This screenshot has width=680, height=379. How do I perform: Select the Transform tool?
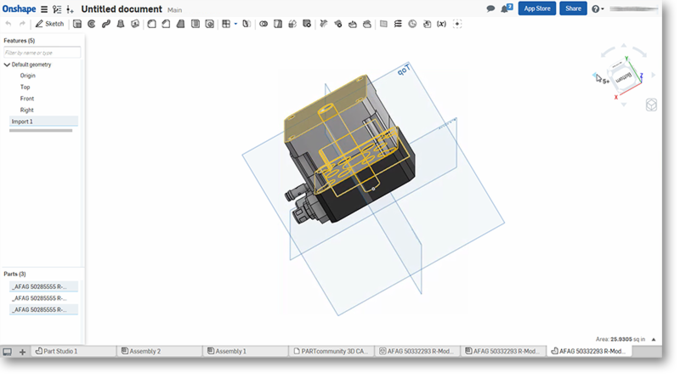[292, 24]
